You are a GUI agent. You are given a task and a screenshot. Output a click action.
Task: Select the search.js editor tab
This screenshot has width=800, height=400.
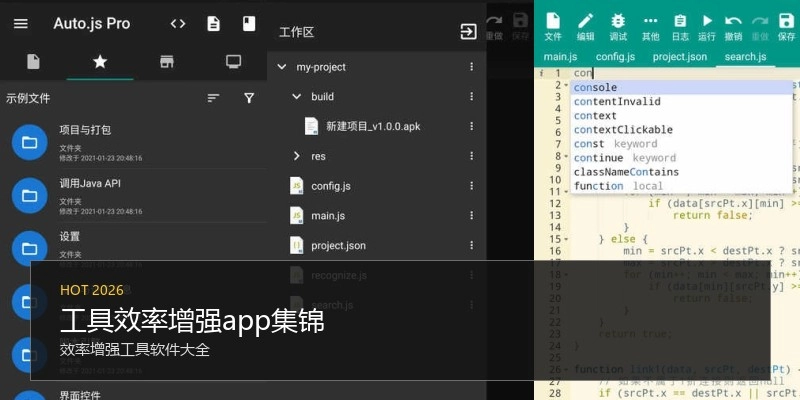[745, 57]
